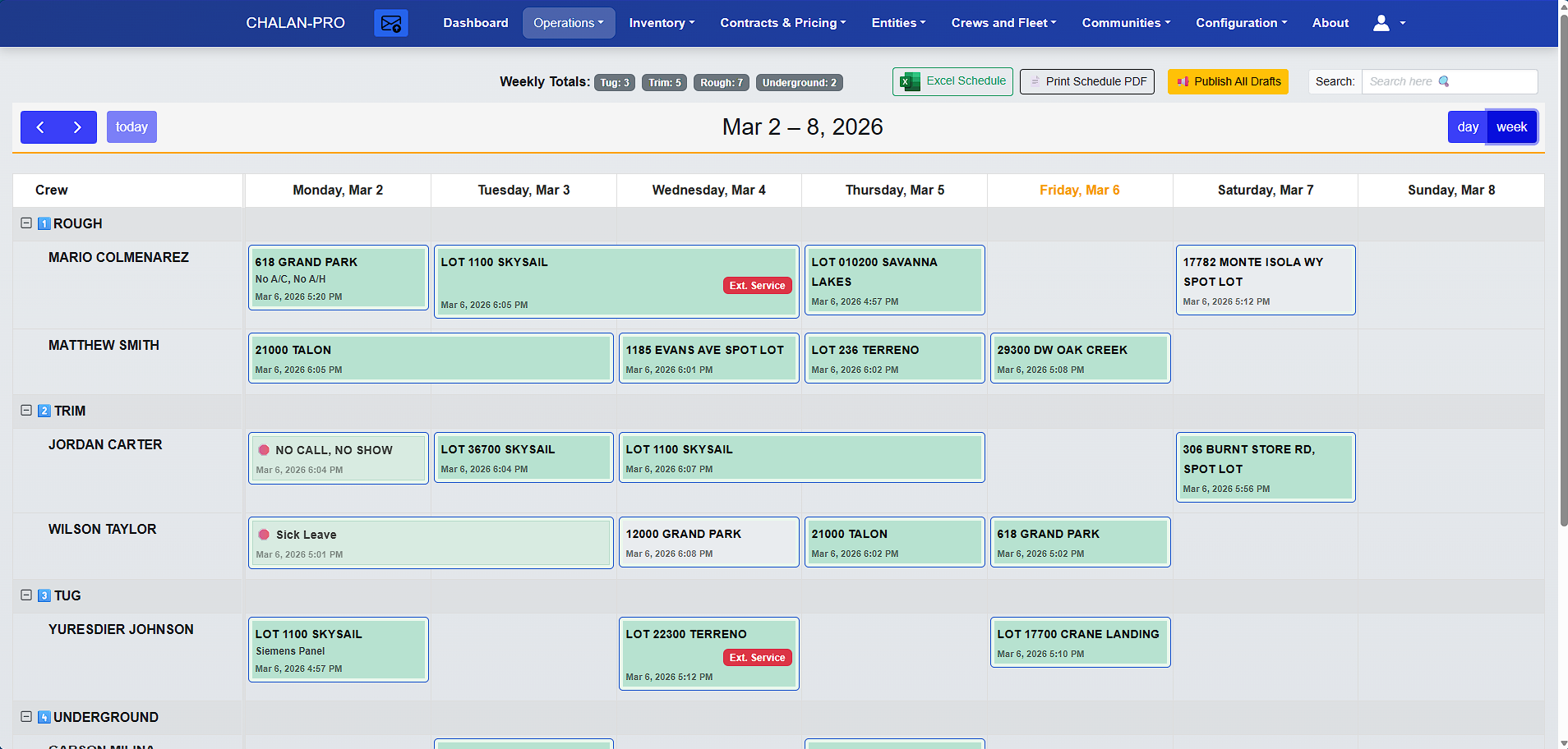
Task: Click the red dot on Sick Leave entry
Action: click(264, 535)
